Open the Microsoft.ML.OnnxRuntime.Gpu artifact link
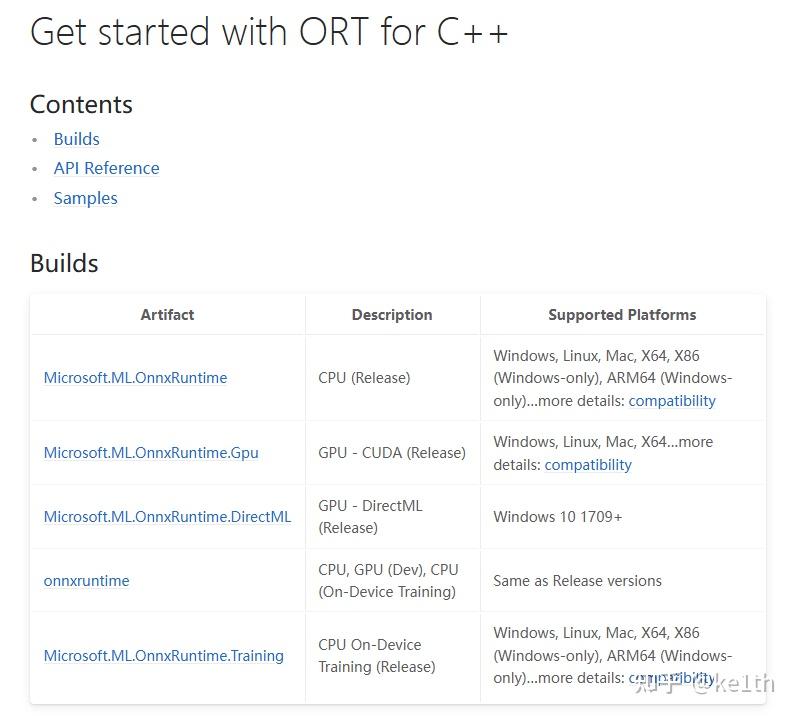This screenshot has width=795, height=716. [151, 452]
